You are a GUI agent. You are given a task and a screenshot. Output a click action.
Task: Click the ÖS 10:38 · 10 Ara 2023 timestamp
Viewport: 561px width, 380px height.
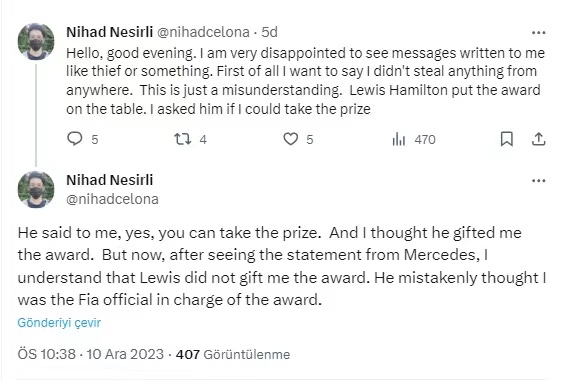click(x=91, y=354)
